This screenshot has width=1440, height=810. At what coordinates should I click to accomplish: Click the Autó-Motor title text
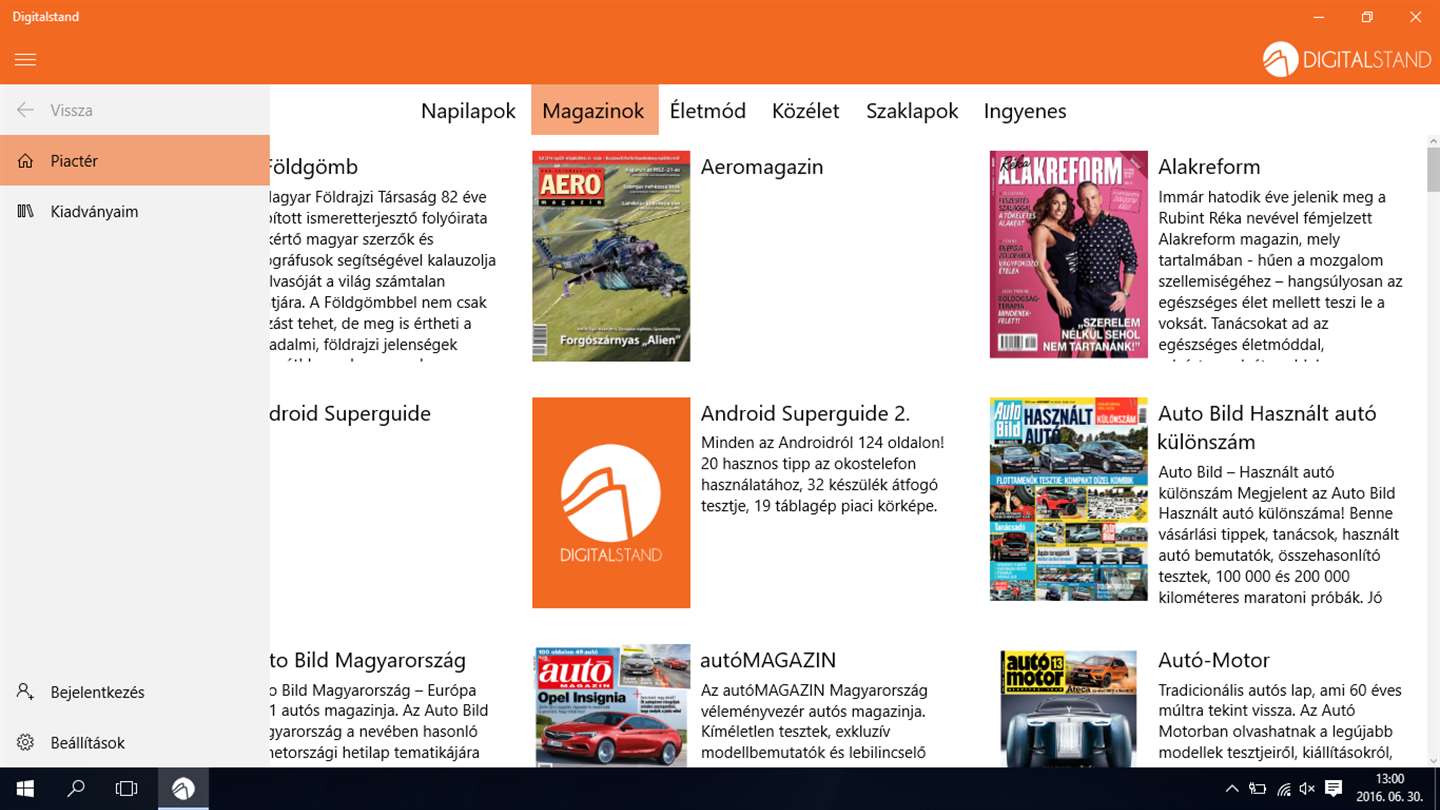click(1214, 660)
